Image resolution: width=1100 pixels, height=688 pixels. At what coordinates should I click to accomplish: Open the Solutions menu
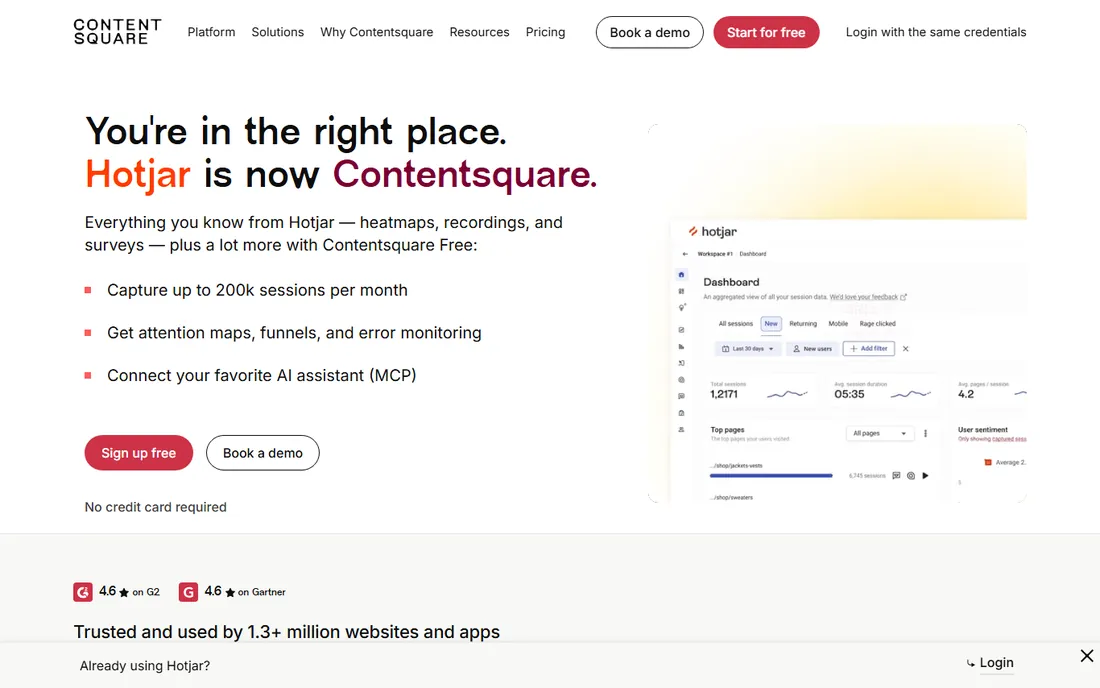278,32
